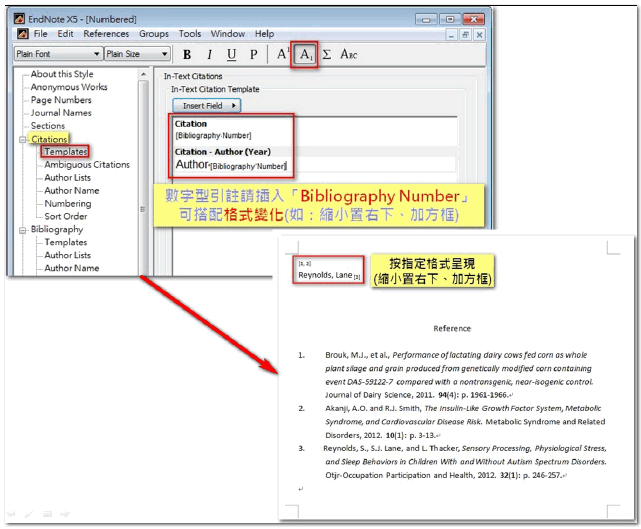The image size is (641, 529).
Task: Select Author Name under Bibliography
Action: coord(72,268)
